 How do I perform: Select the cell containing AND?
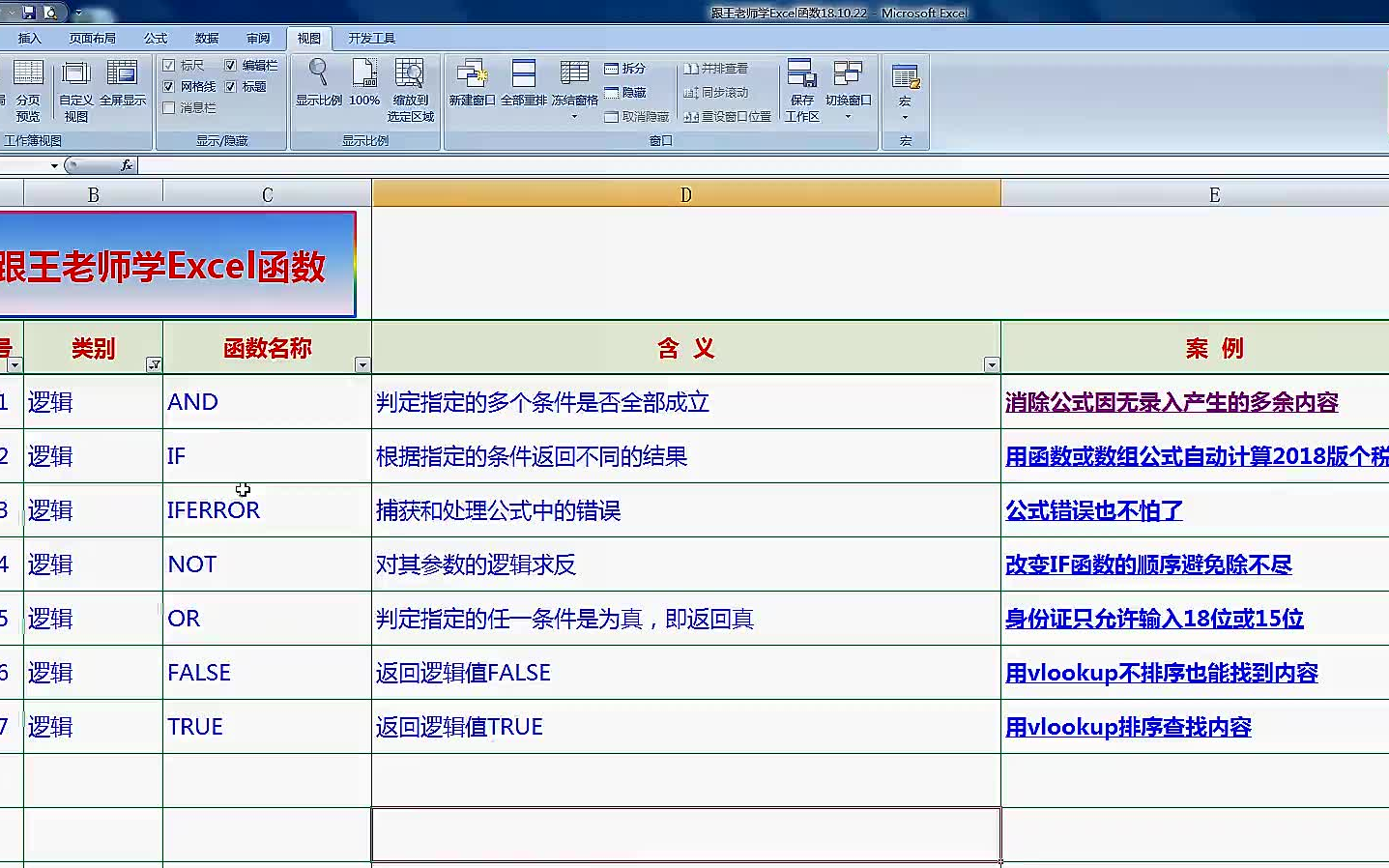coord(268,402)
